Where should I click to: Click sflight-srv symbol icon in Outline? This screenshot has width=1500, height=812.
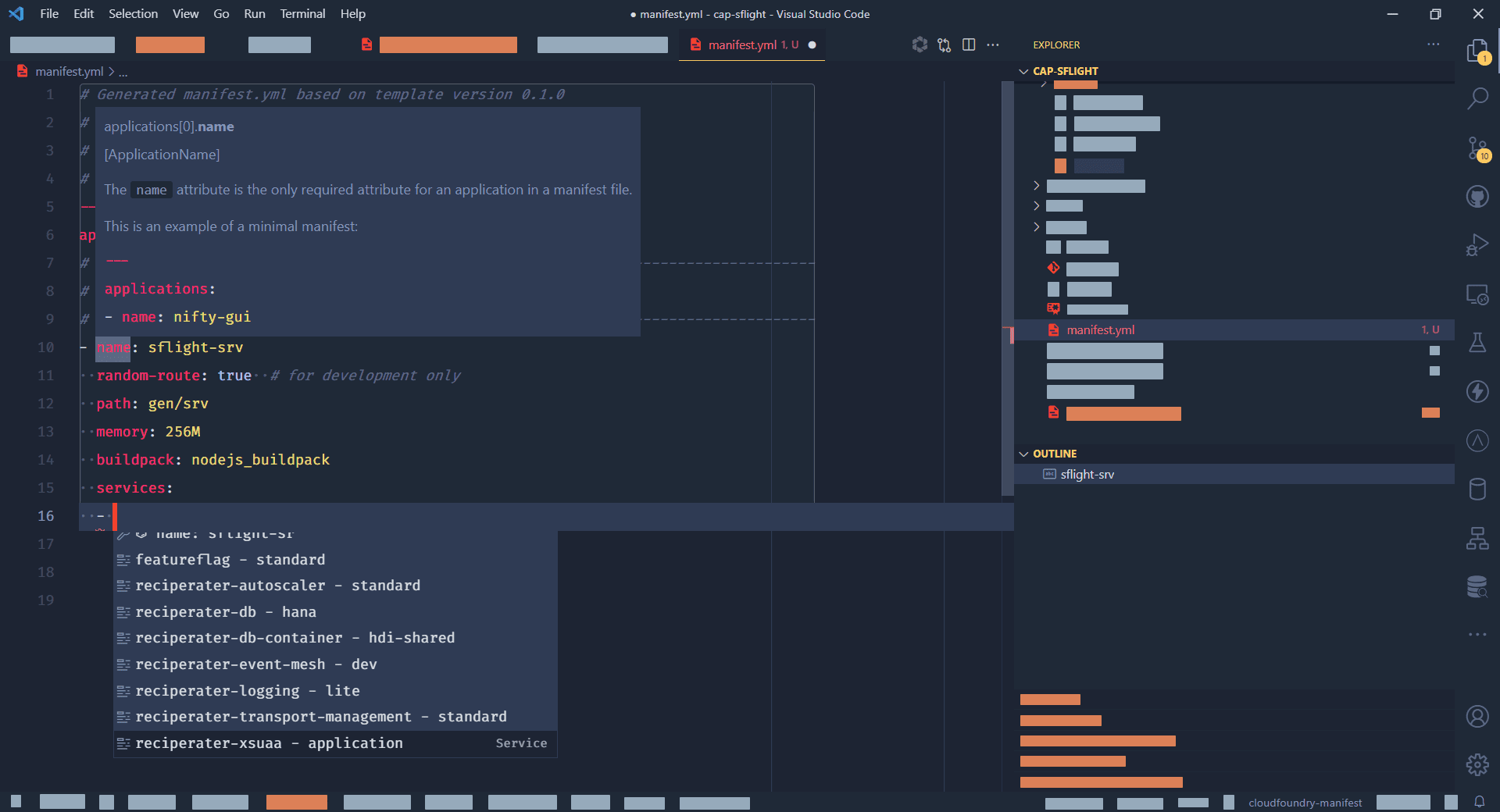(x=1049, y=474)
